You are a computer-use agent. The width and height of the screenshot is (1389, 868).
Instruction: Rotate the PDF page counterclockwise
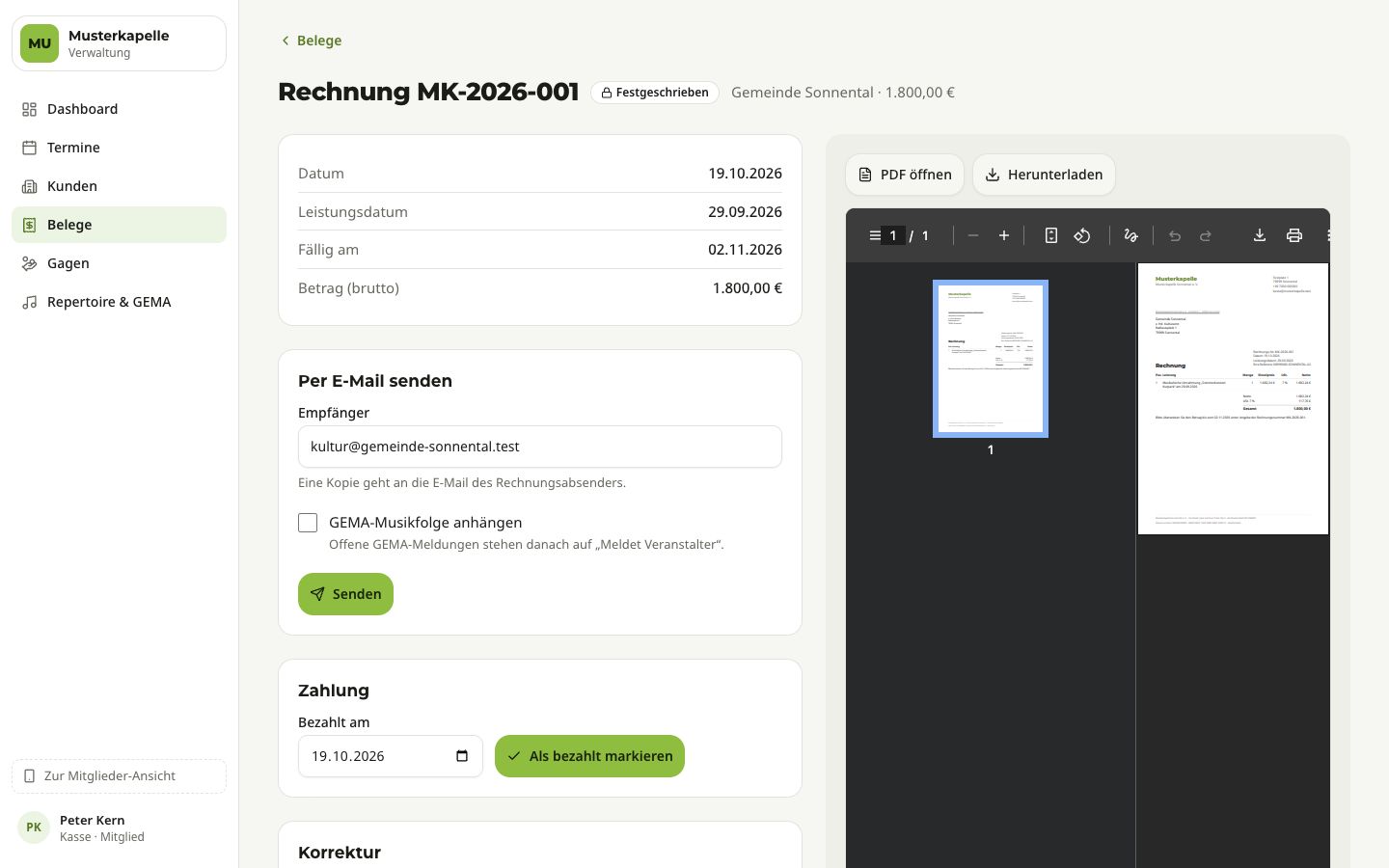tap(1082, 235)
